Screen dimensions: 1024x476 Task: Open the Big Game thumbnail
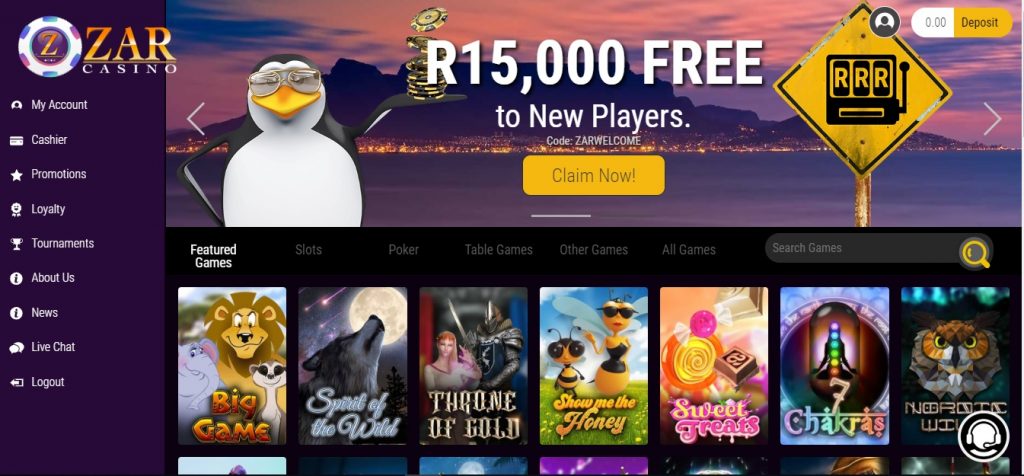pyautogui.click(x=232, y=366)
